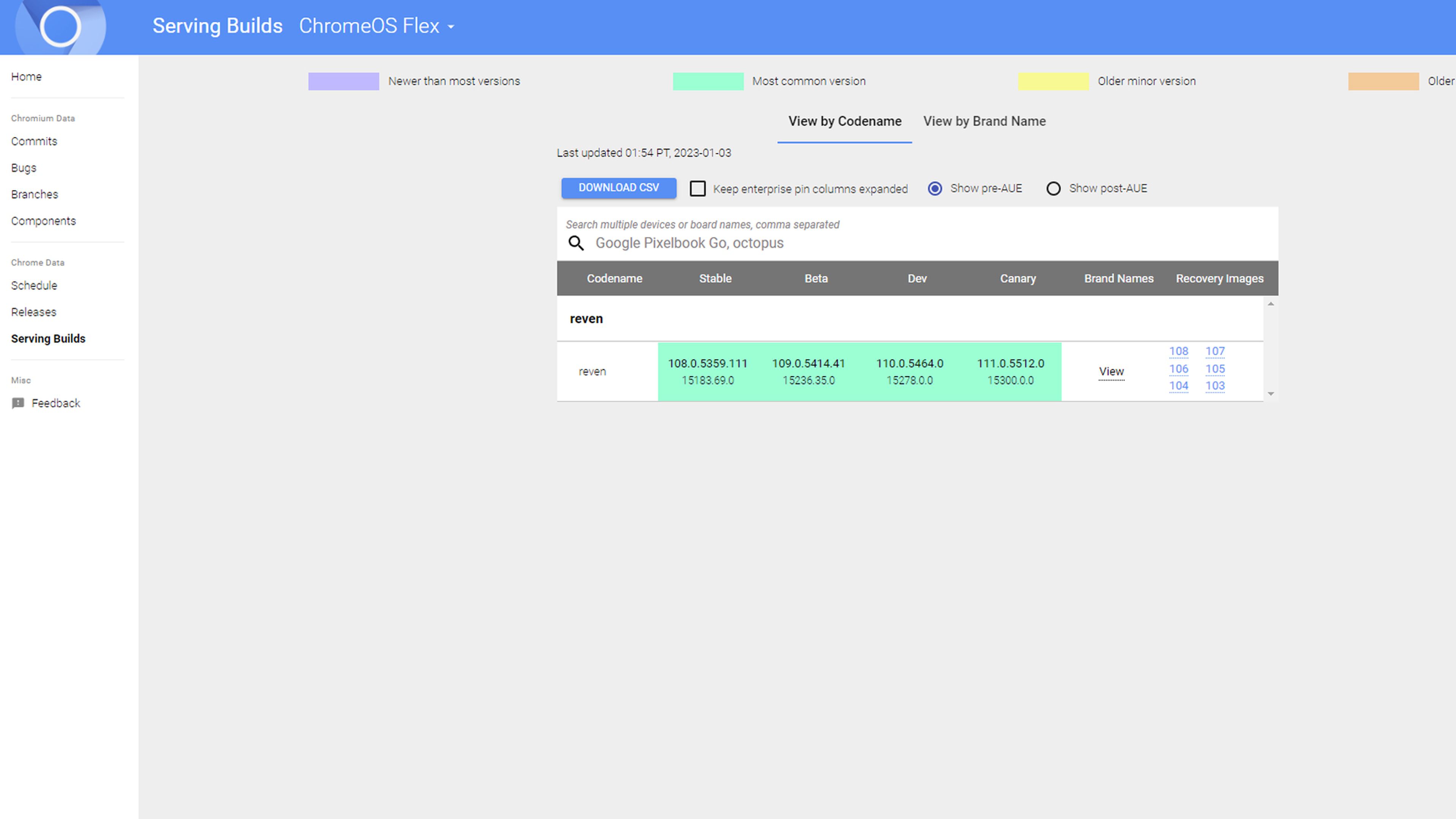
Task: Switch to View by Brand Name tab
Action: tap(984, 121)
